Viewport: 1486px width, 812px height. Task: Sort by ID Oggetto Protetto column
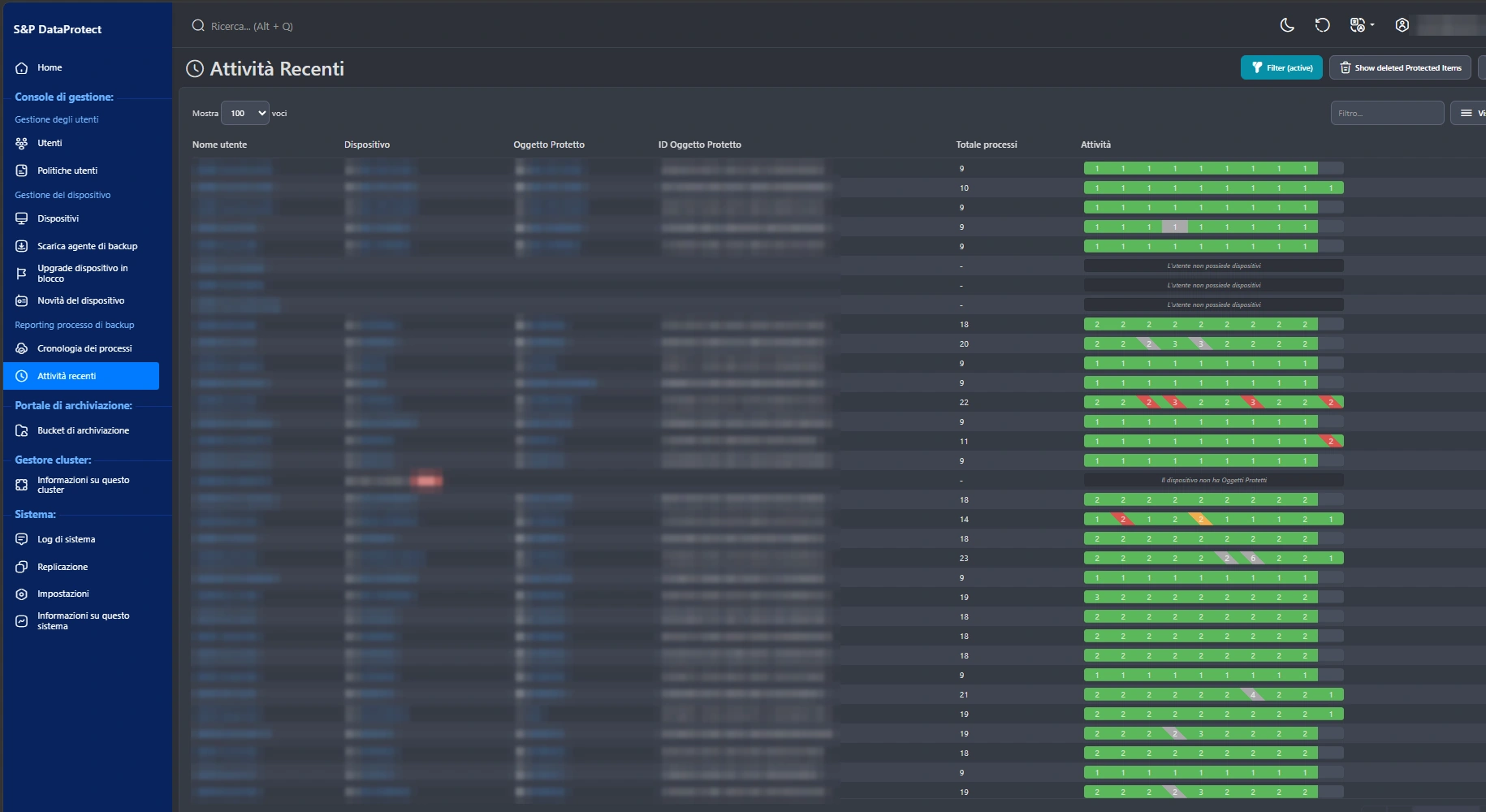(x=700, y=145)
